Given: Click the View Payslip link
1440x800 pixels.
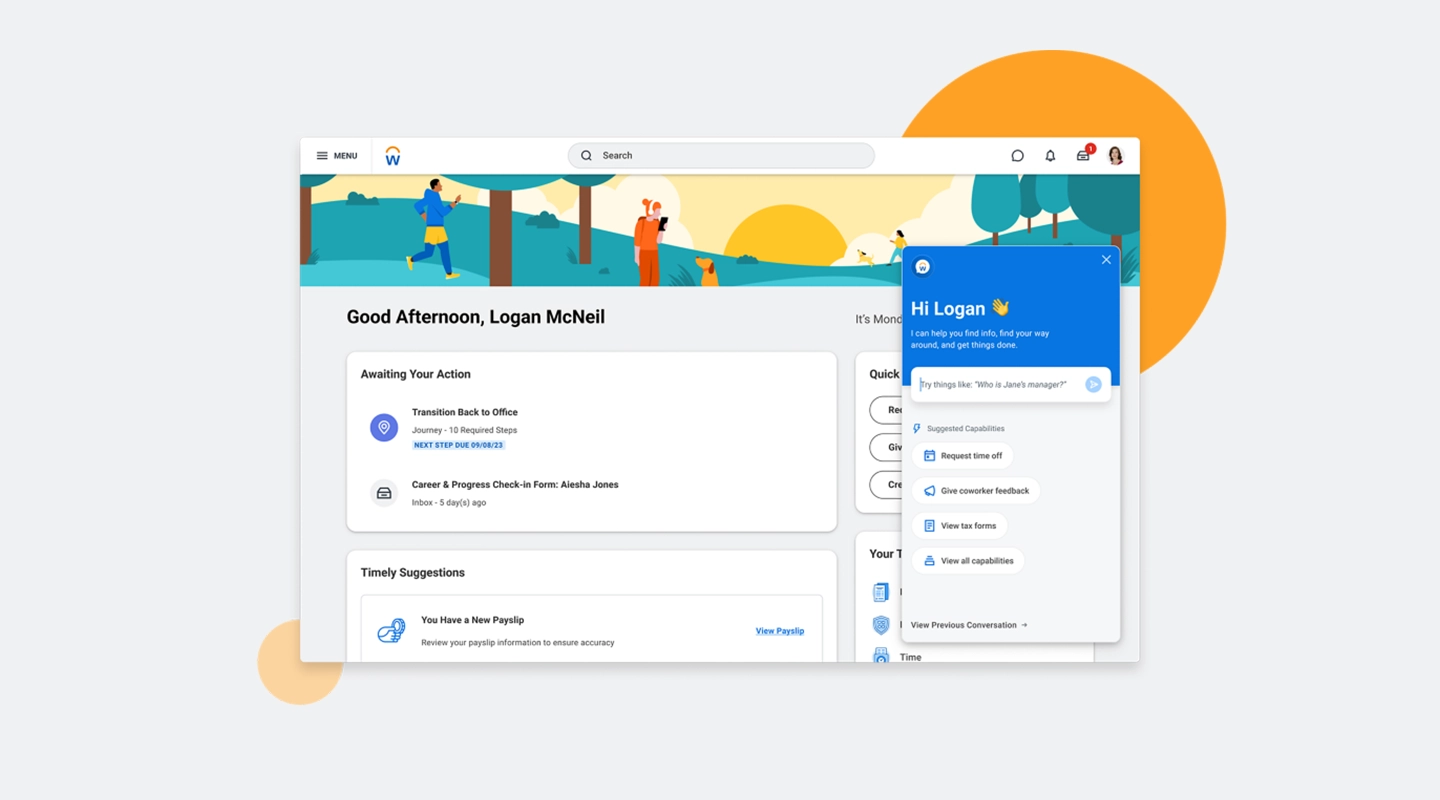Looking at the screenshot, I should (780, 631).
